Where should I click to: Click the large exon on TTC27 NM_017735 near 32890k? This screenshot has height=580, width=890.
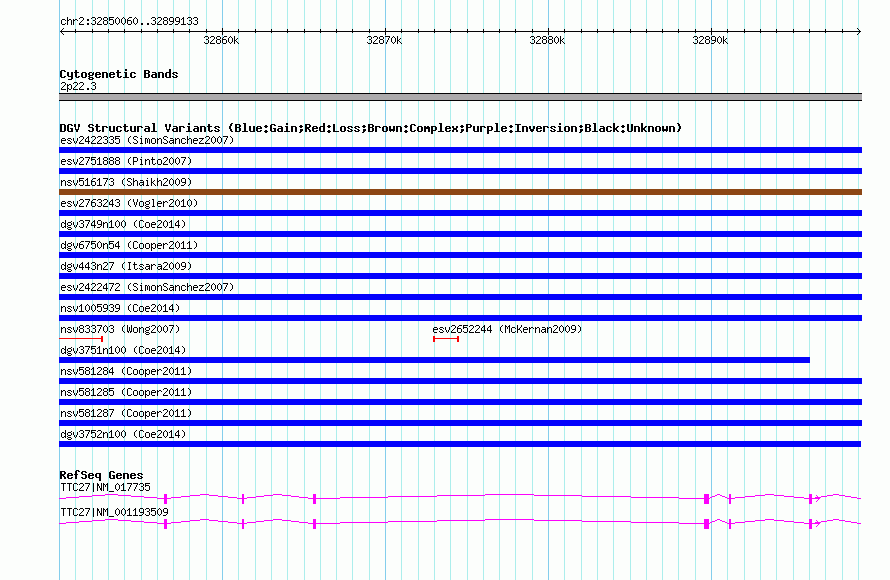[x=706, y=499]
